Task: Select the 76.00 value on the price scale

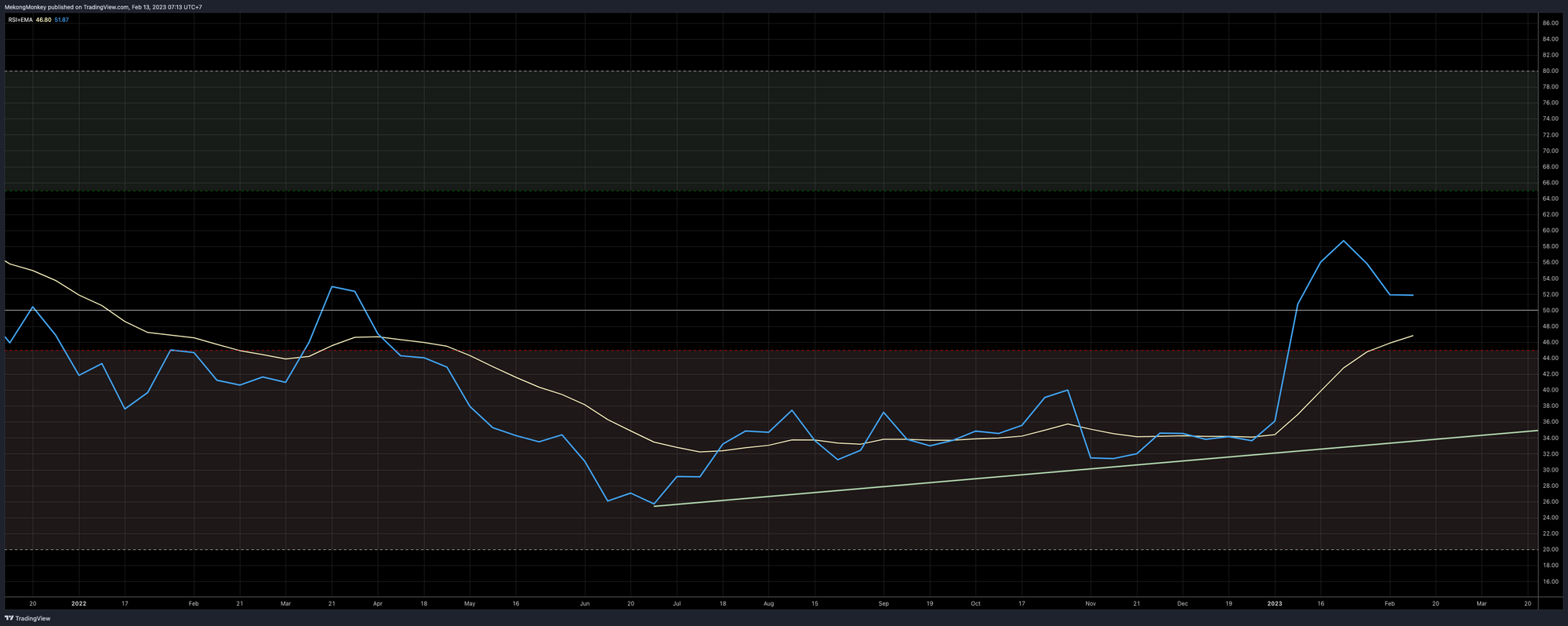Action: 1550,103
